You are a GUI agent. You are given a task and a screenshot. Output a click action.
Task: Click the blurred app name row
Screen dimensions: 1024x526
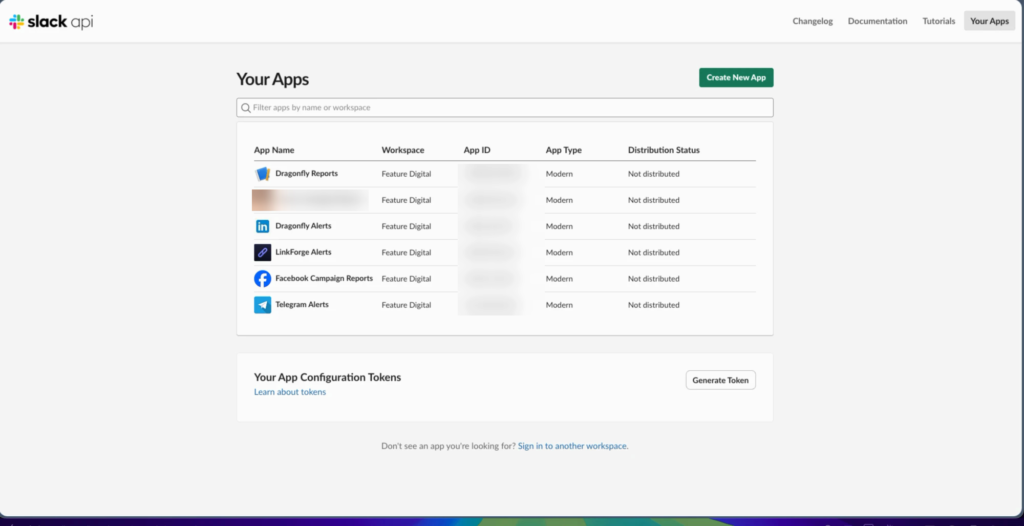click(310, 200)
